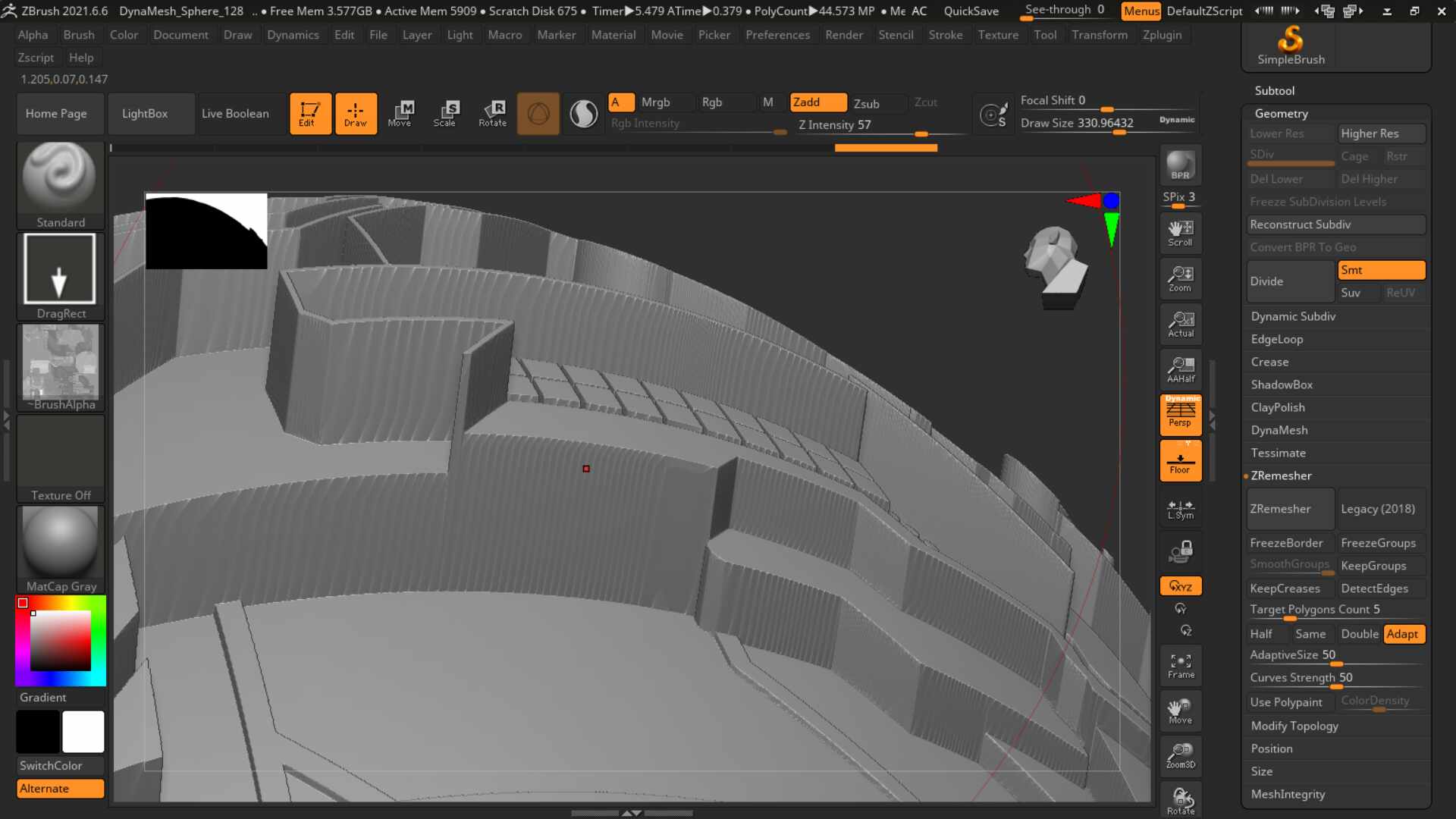Activate the Frame view icon
Image resolution: width=1456 pixels, height=819 pixels.
coord(1180,666)
